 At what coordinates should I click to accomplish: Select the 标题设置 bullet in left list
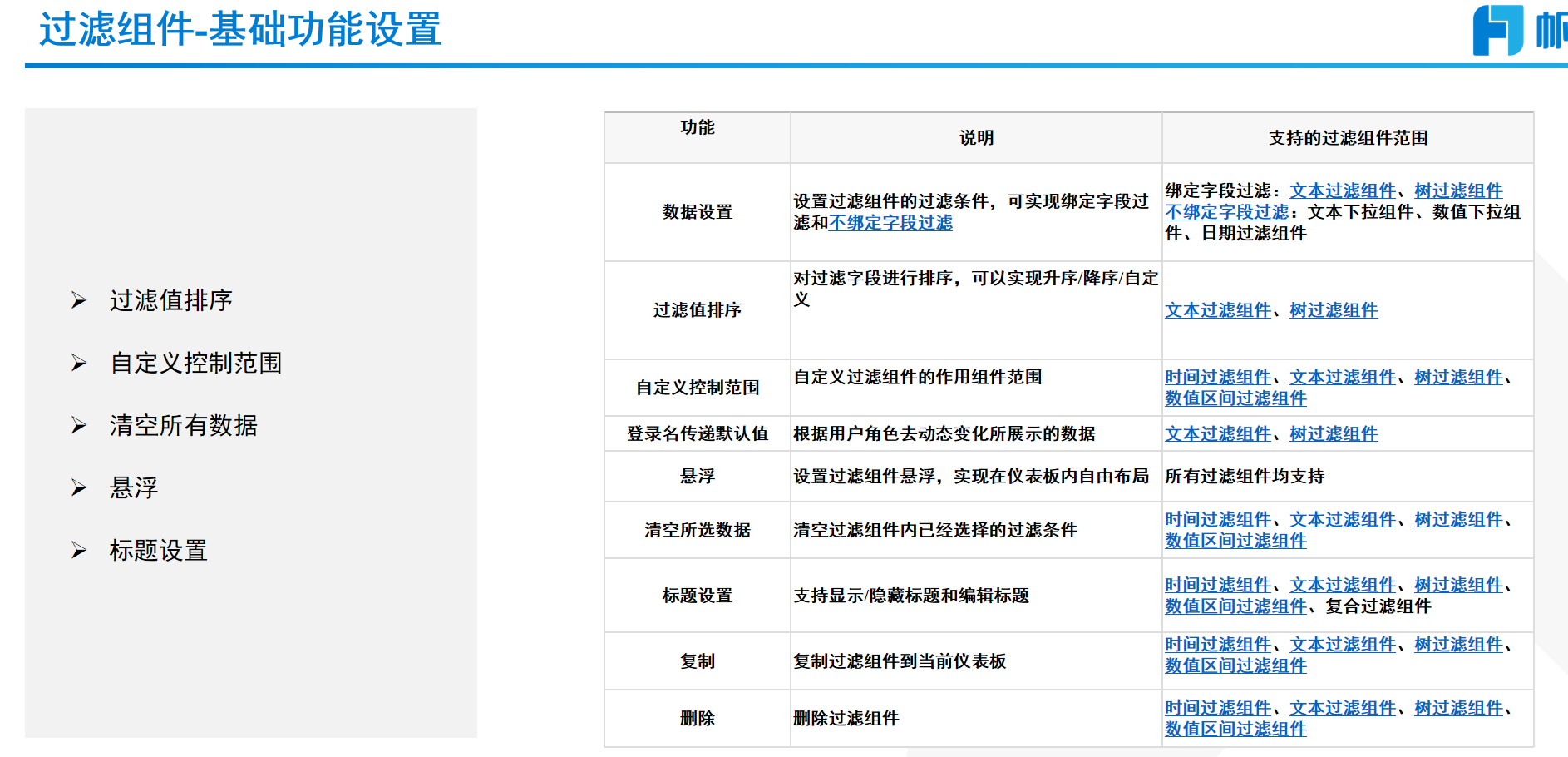(158, 550)
